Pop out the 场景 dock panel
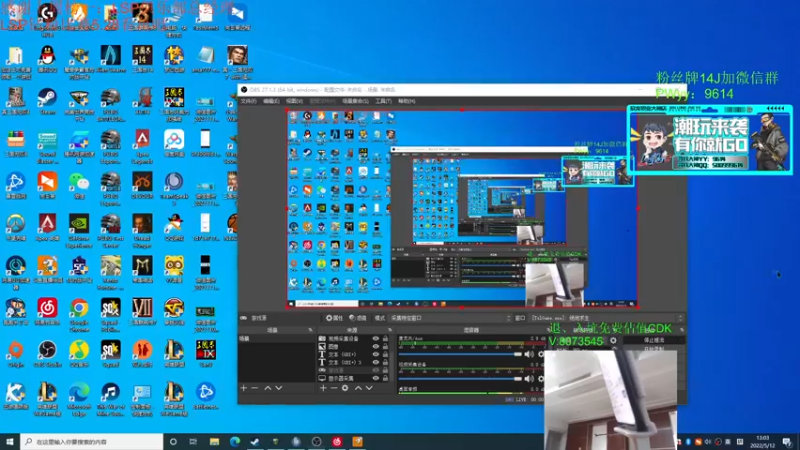Viewport: 800px width, 450px height. [x=310, y=330]
